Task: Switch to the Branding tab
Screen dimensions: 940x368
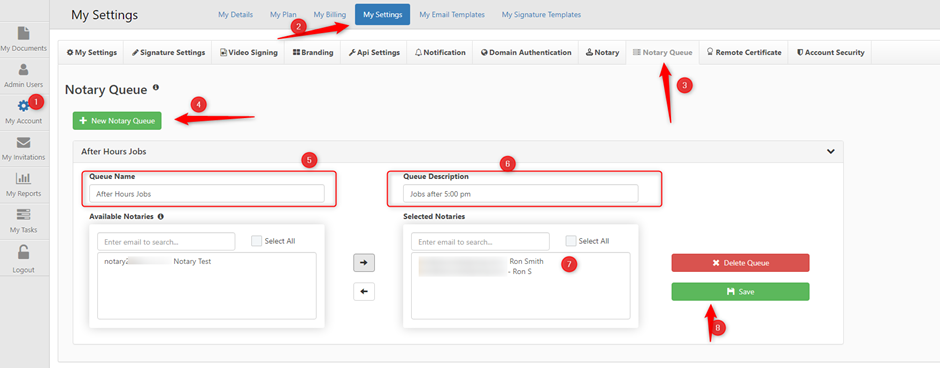Action: (x=313, y=53)
